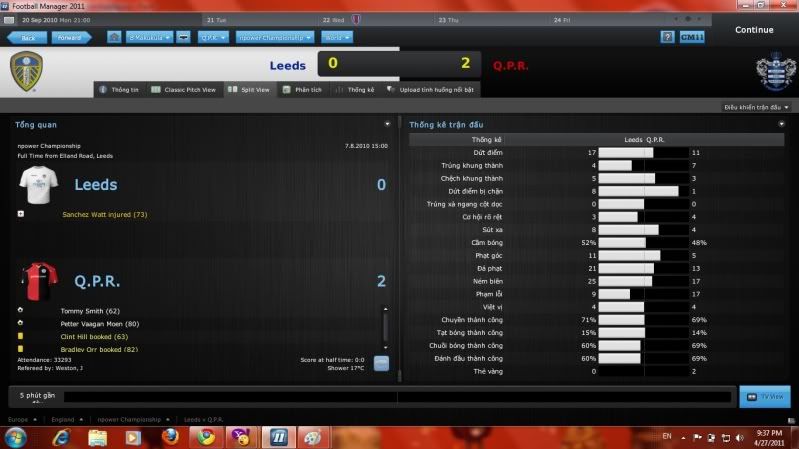The width and height of the screenshot is (799, 449).
Task: Click the calendar icon beside the date
Action: click(x=9, y=20)
